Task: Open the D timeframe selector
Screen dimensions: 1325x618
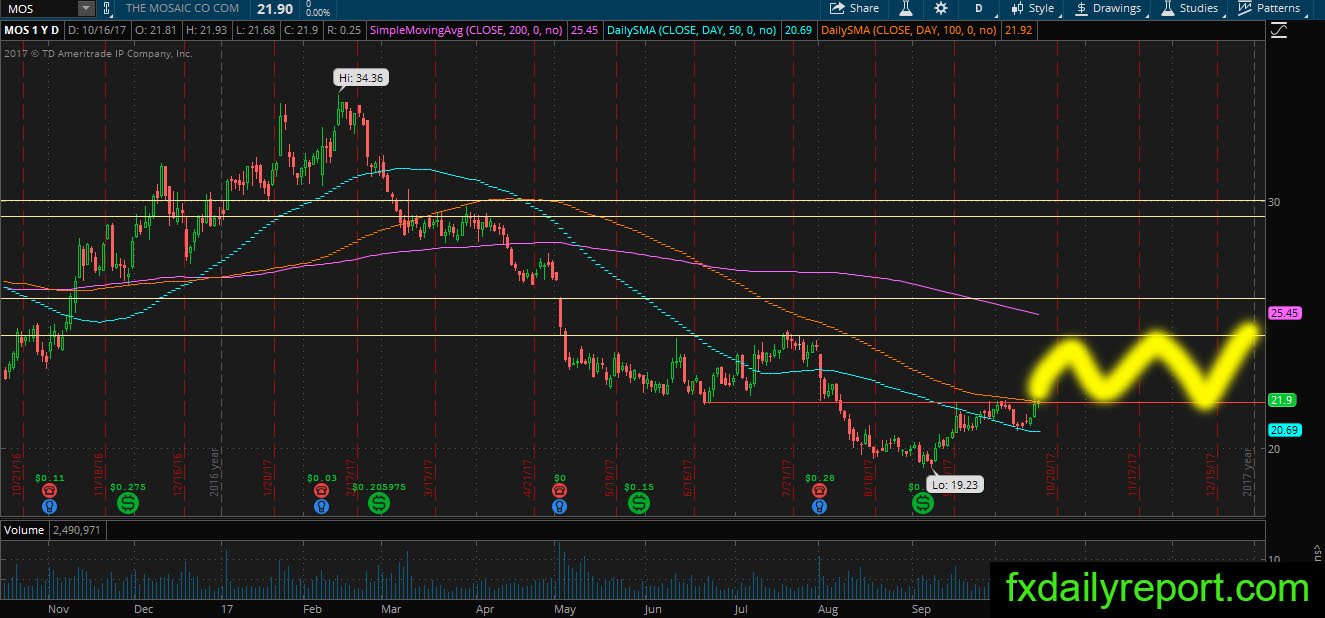Action: (x=979, y=8)
